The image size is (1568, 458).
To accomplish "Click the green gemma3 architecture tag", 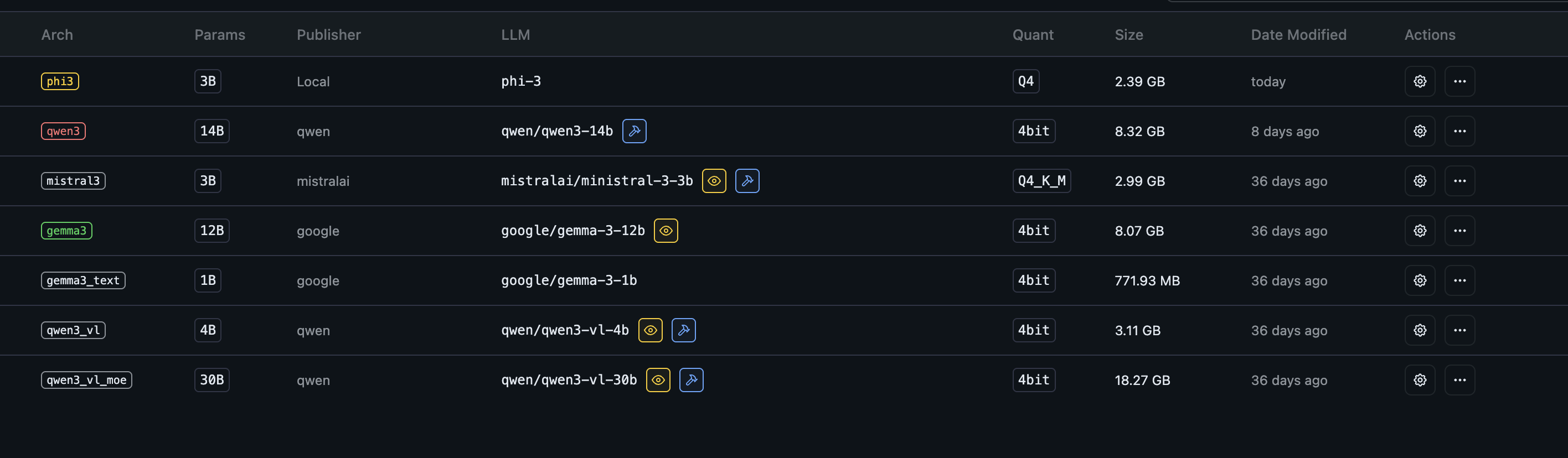I will (x=66, y=231).
